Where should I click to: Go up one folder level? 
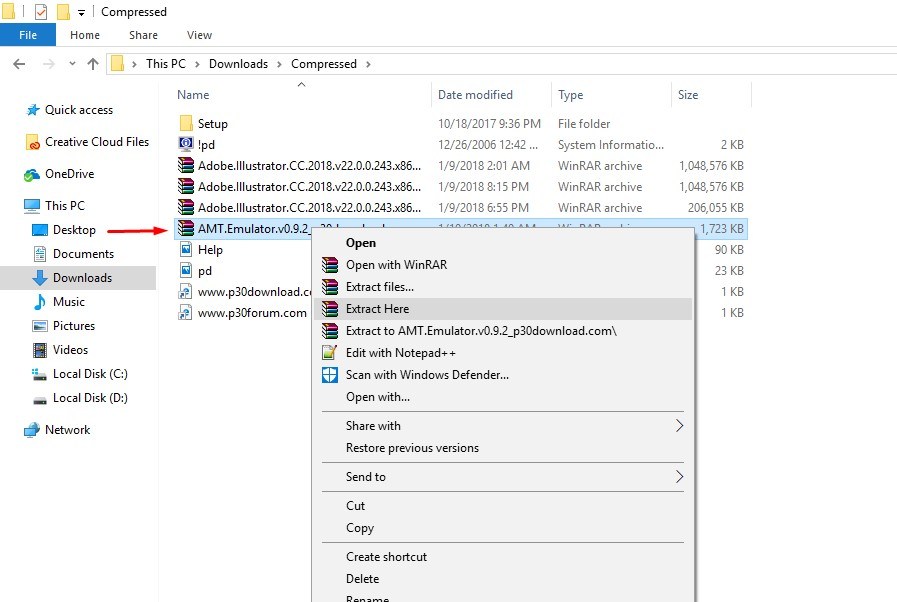click(93, 64)
